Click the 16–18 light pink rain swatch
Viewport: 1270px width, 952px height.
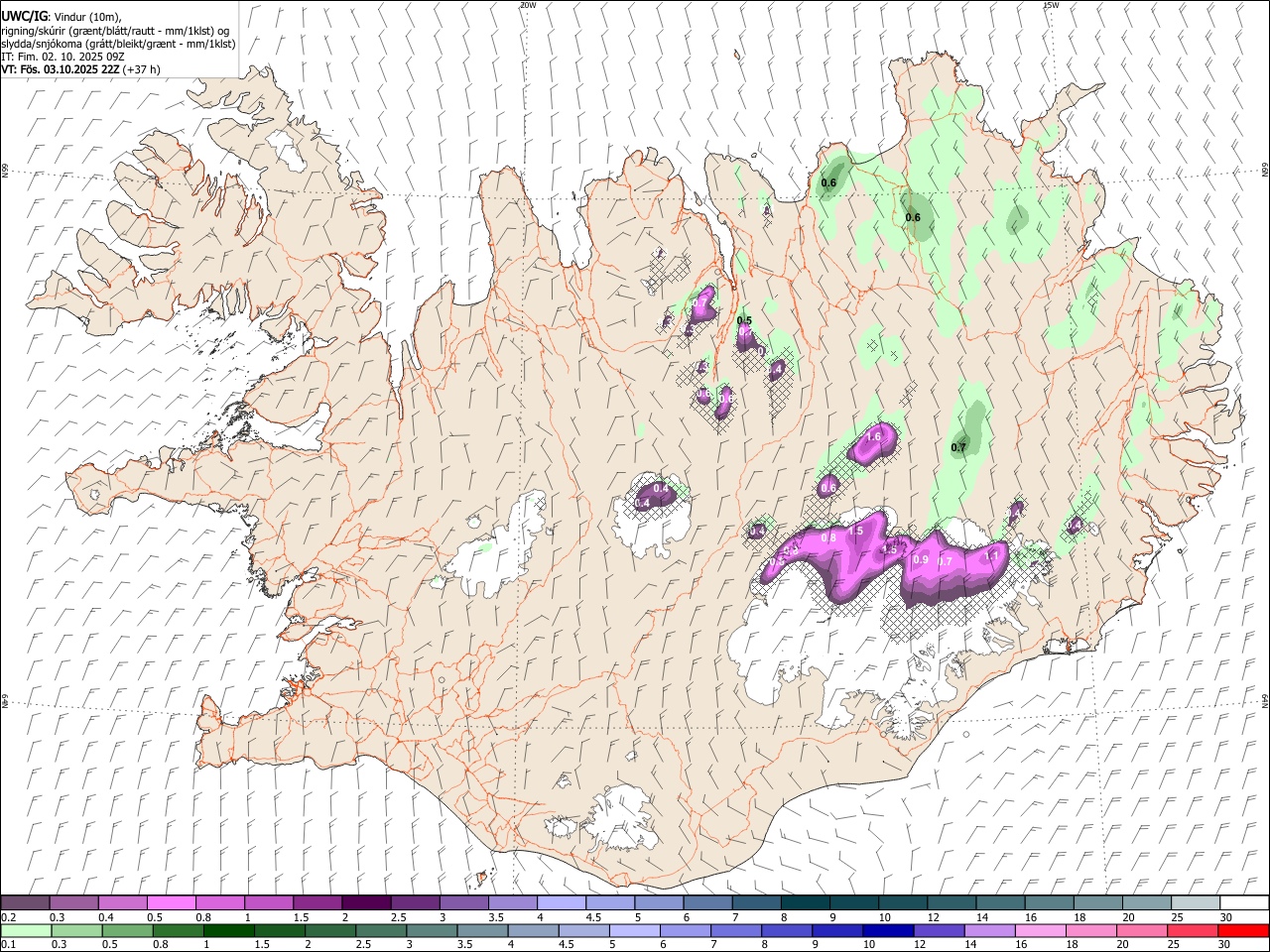click(x=1042, y=930)
